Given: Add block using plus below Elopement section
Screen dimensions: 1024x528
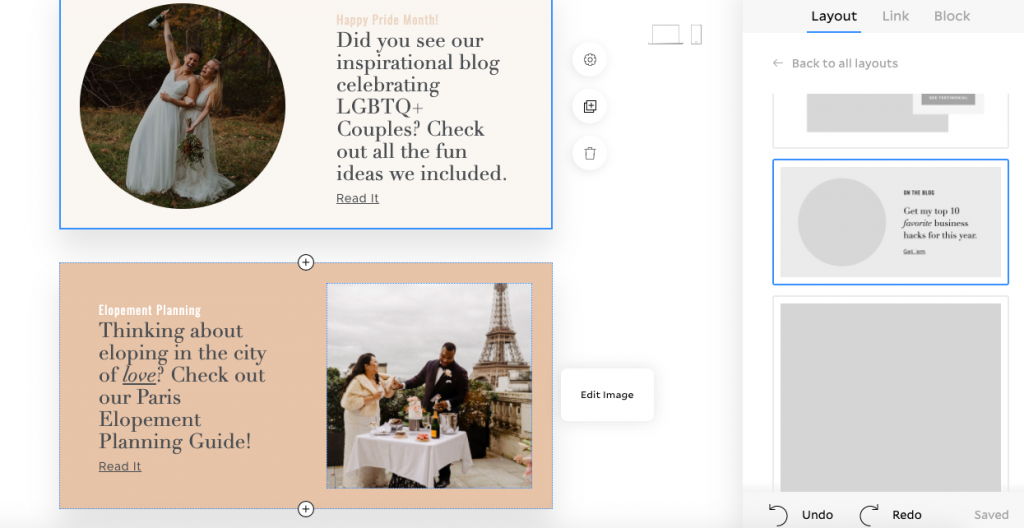Looking at the screenshot, I should coord(306,508).
